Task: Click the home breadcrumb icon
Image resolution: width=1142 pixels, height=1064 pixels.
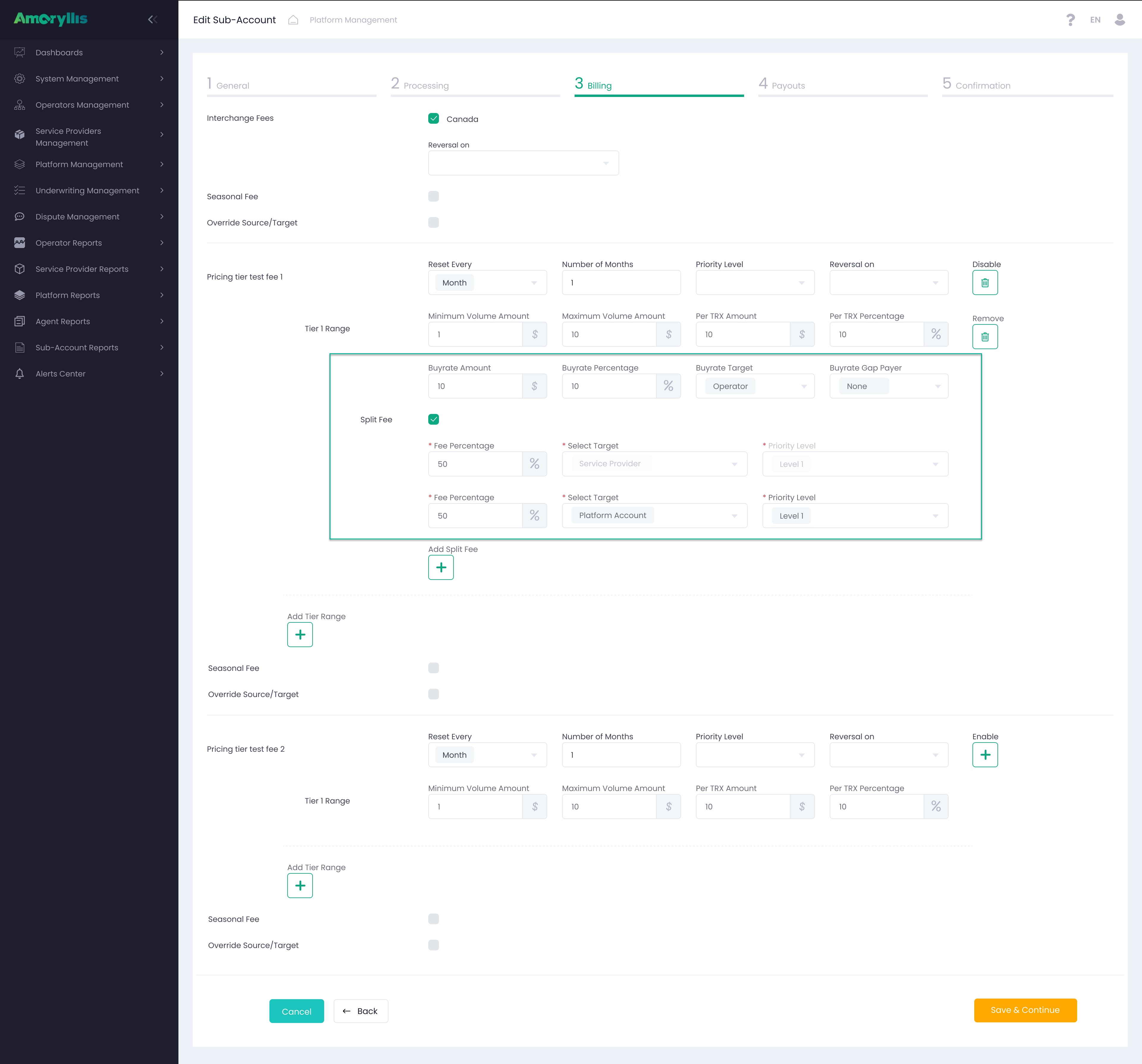Action: click(x=293, y=20)
